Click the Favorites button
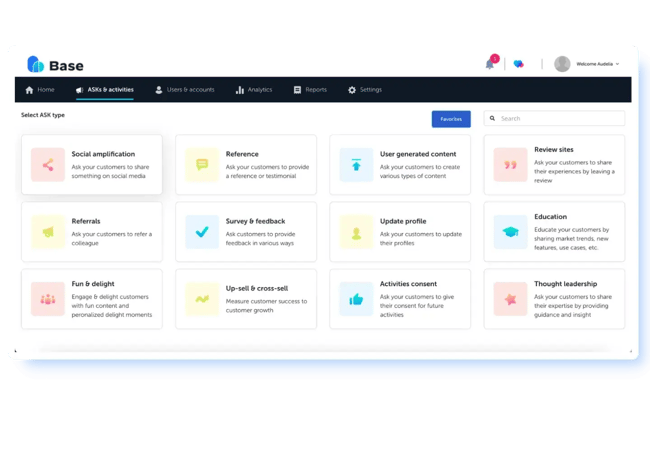650x452 pixels. (451, 119)
